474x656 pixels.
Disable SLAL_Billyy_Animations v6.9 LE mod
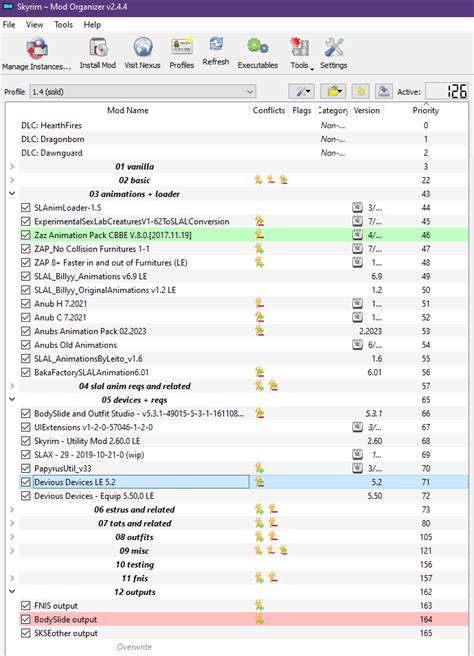click(x=26, y=276)
